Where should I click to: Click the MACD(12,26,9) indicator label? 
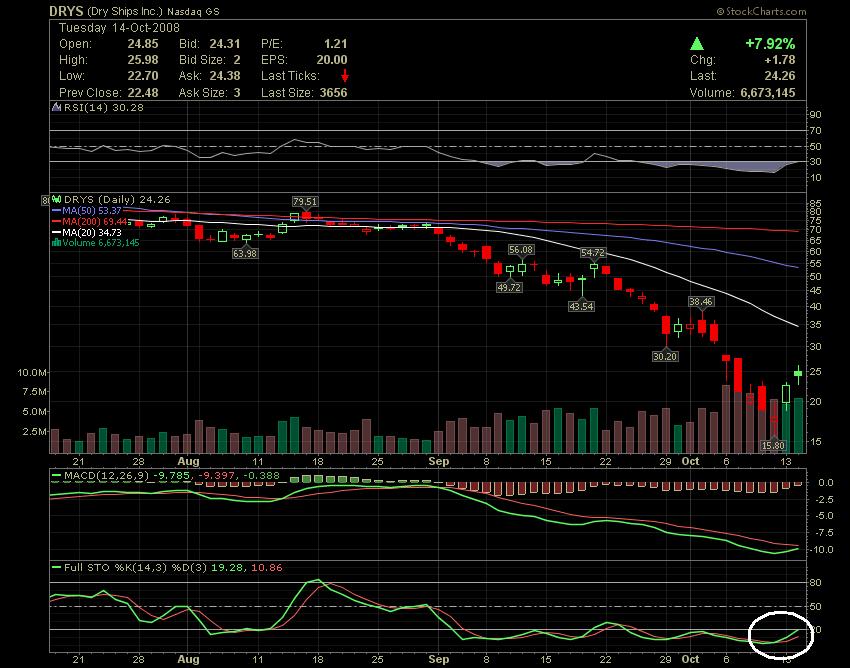(106, 476)
